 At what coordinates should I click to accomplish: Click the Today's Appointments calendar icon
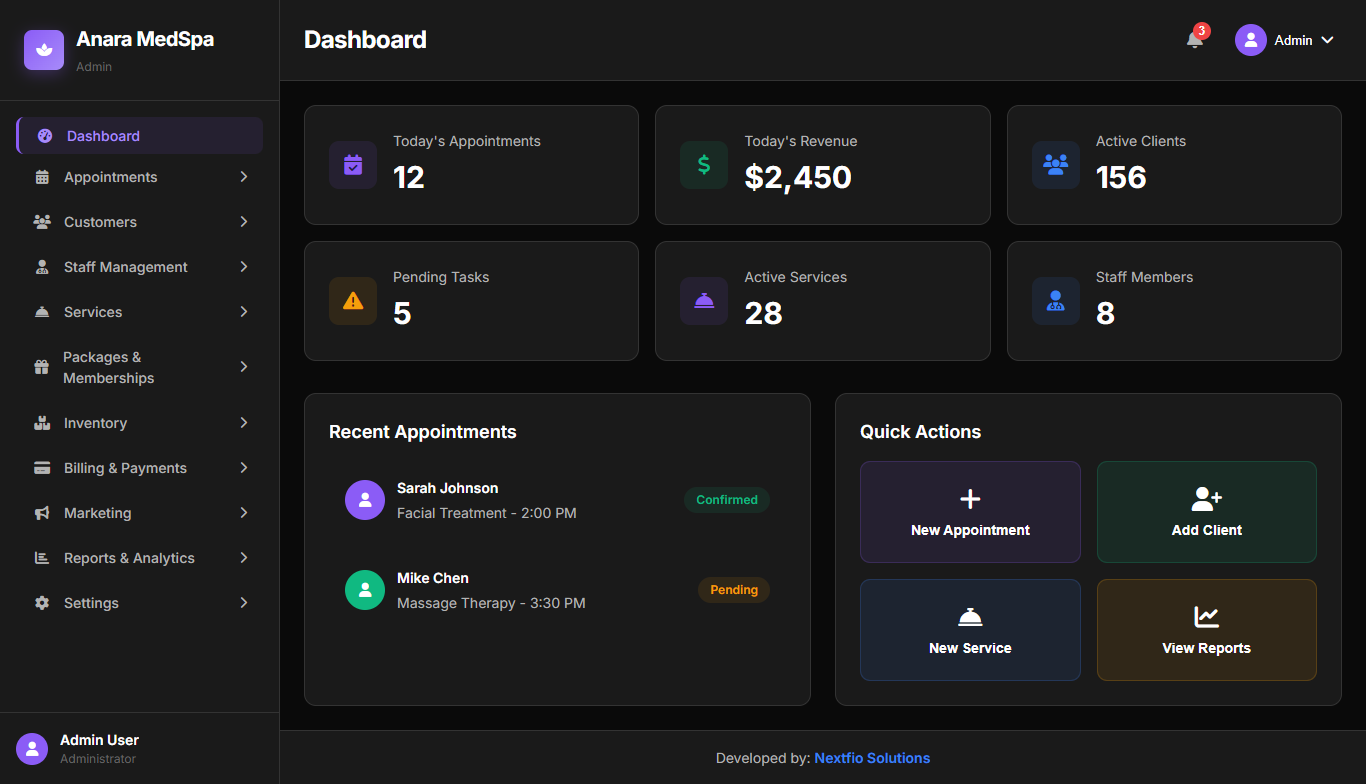pyautogui.click(x=353, y=165)
